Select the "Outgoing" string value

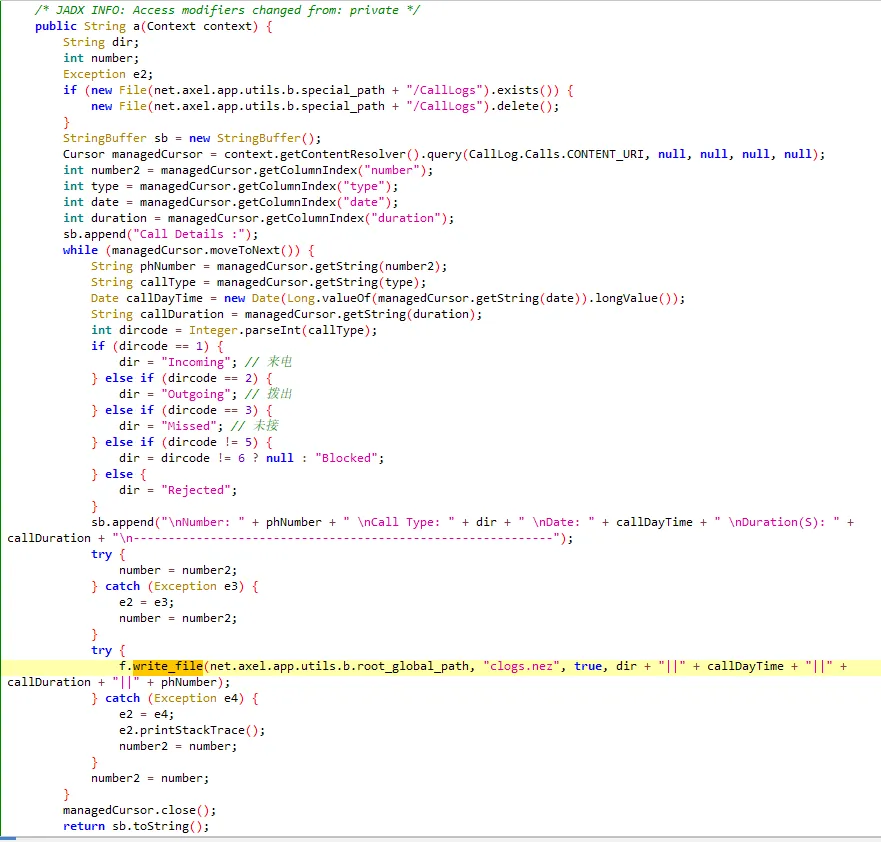(196, 394)
